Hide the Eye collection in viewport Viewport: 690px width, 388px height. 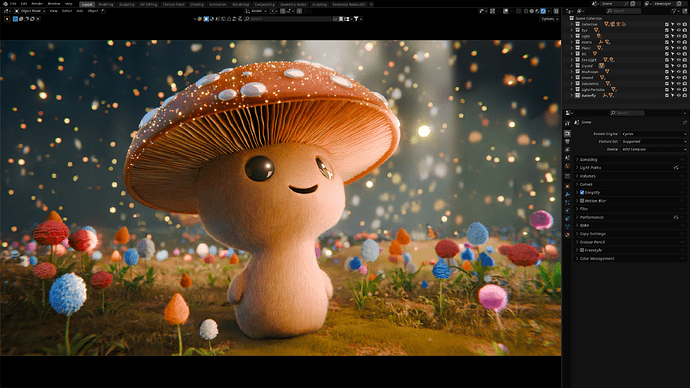coord(679,30)
